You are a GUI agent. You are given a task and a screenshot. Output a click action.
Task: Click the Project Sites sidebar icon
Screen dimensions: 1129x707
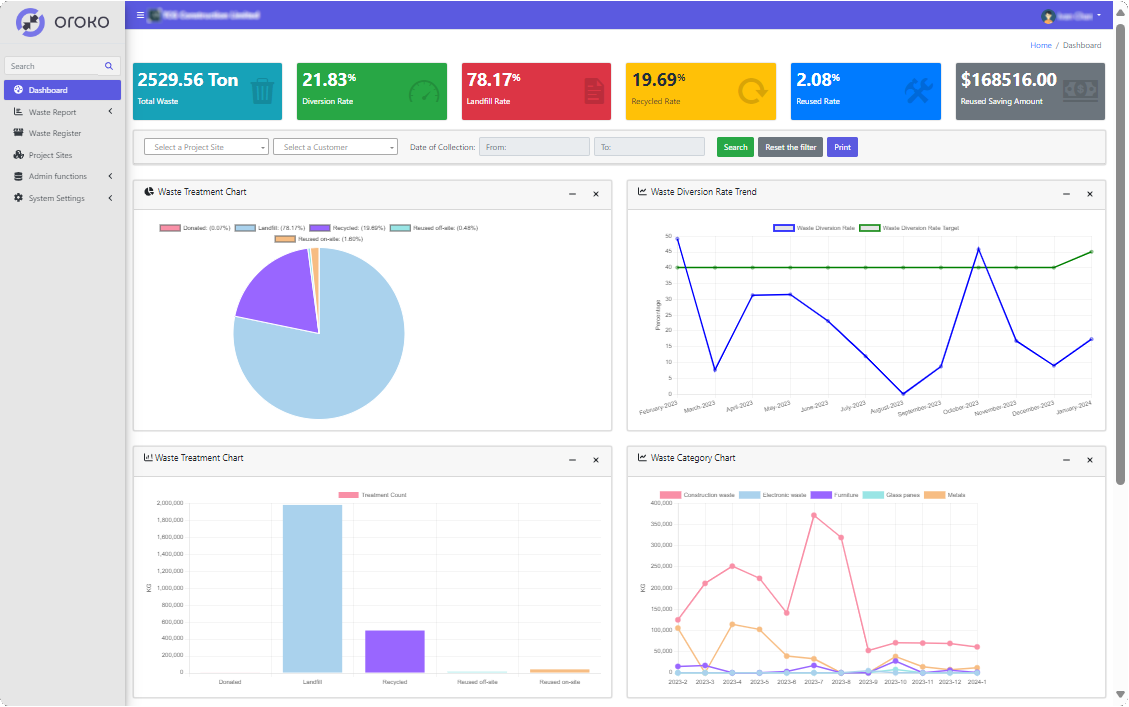(17, 155)
